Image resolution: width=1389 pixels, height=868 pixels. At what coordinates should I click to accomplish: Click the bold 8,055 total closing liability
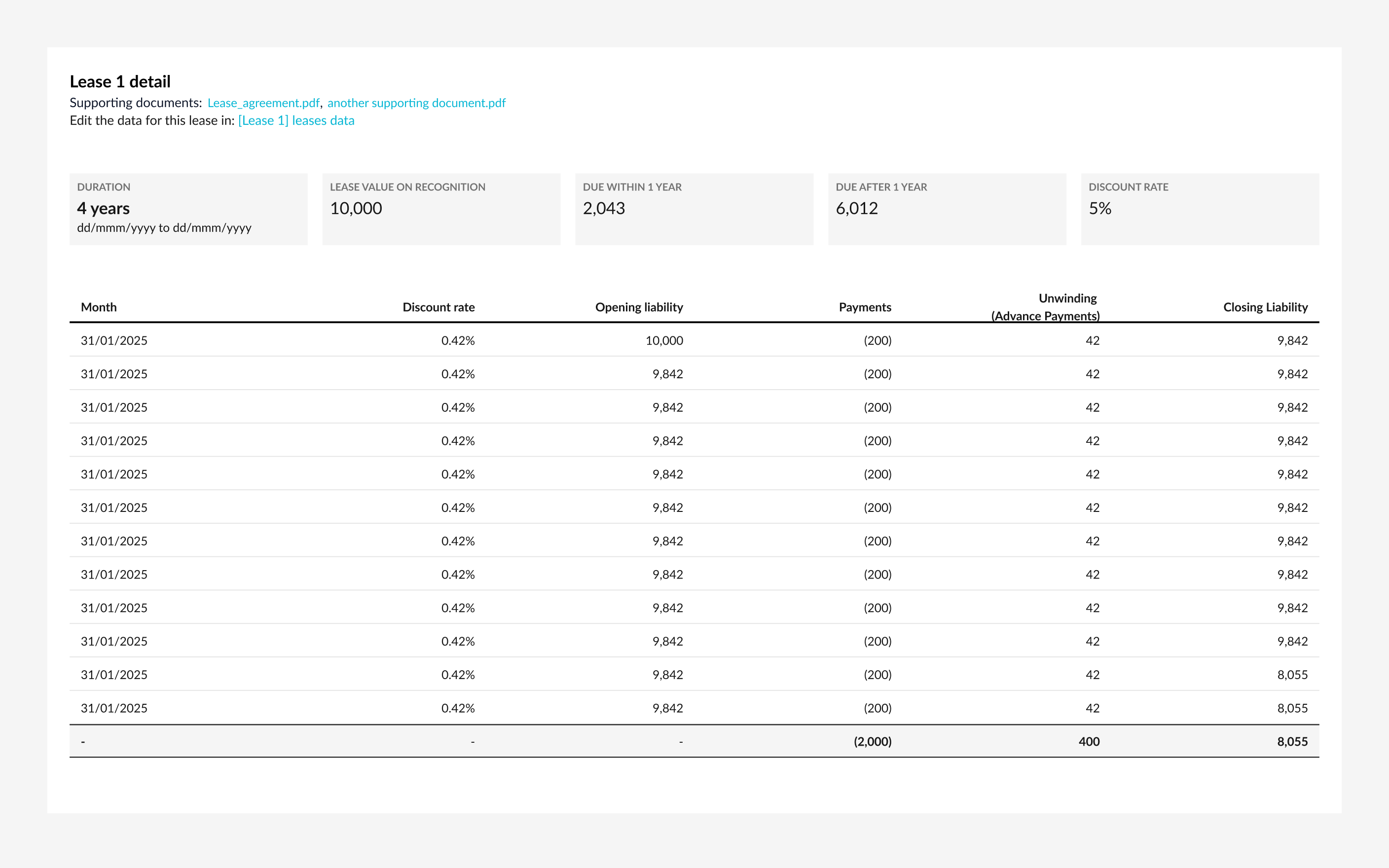[x=1292, y=741]
